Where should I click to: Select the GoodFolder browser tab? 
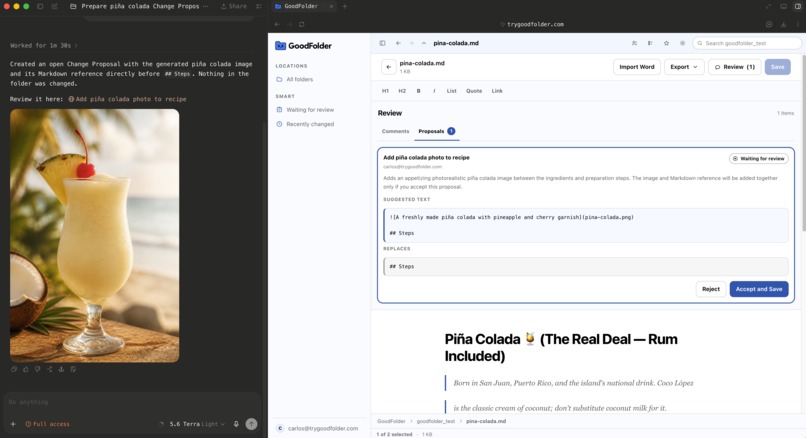coord(303,6)
